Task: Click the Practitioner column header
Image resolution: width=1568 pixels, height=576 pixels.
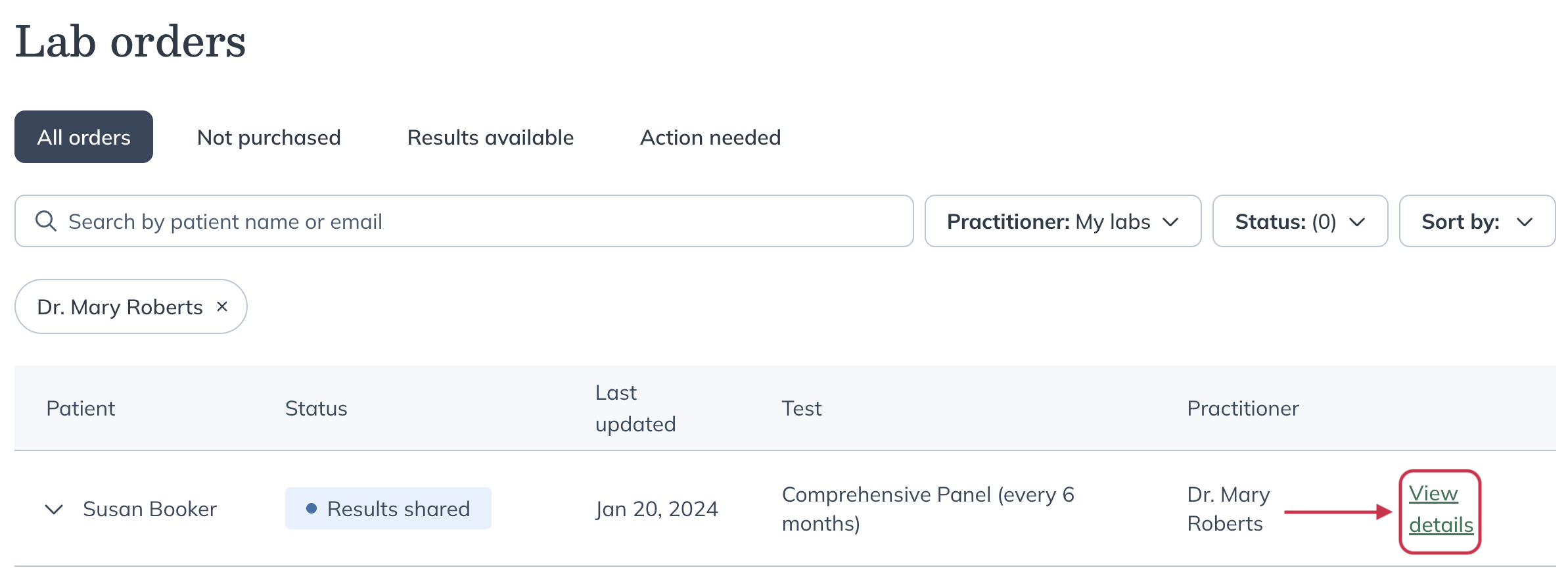Action: click(x=1243, y=408)
